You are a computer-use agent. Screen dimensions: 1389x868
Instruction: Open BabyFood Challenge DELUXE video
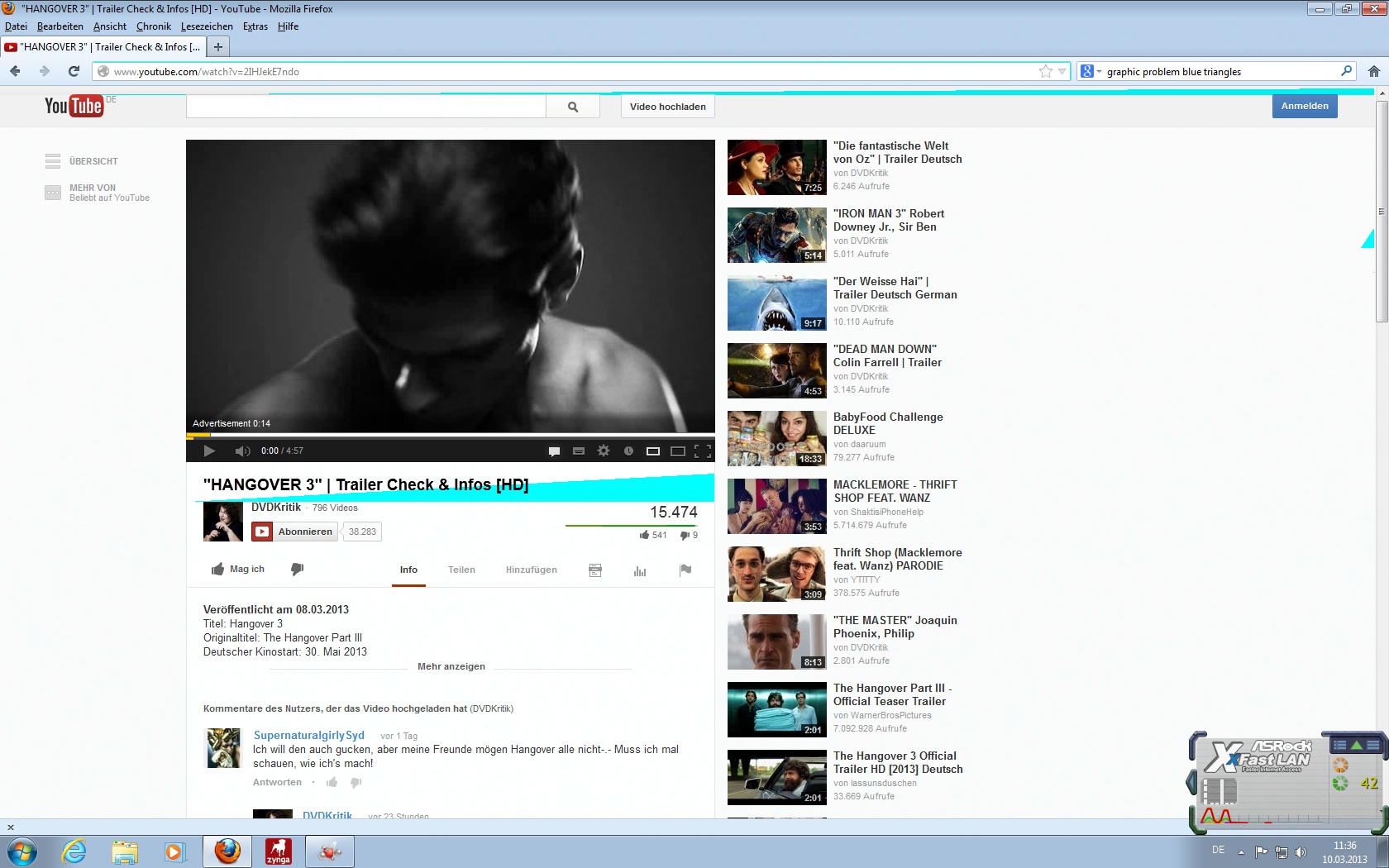[x=888, y=423]
